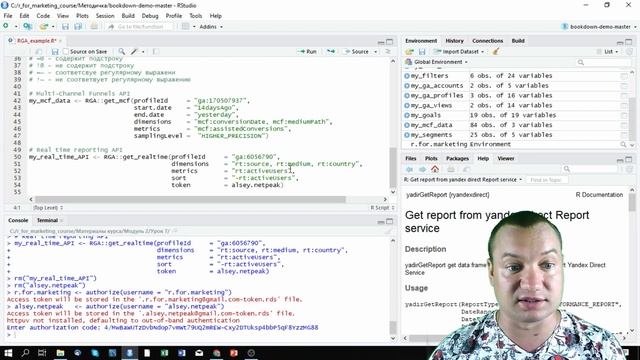
Task: Open the Import Dataset dropdown
Action: tap(459, 52)
